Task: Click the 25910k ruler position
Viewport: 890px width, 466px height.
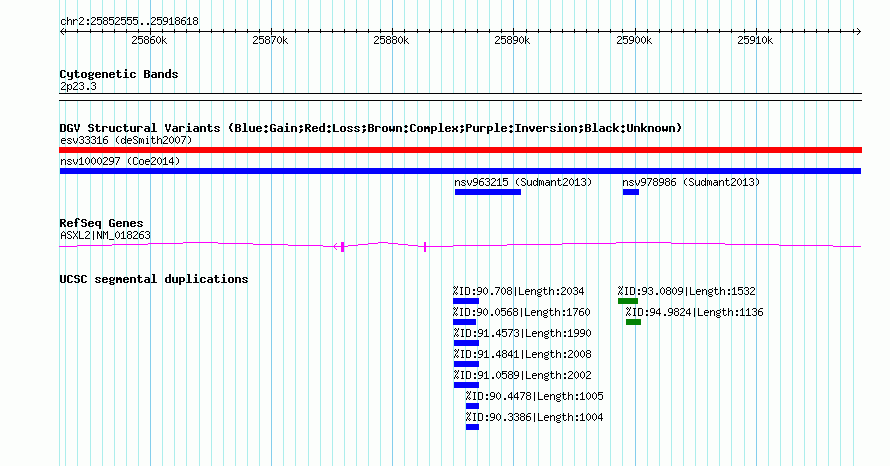Action: 755,40
